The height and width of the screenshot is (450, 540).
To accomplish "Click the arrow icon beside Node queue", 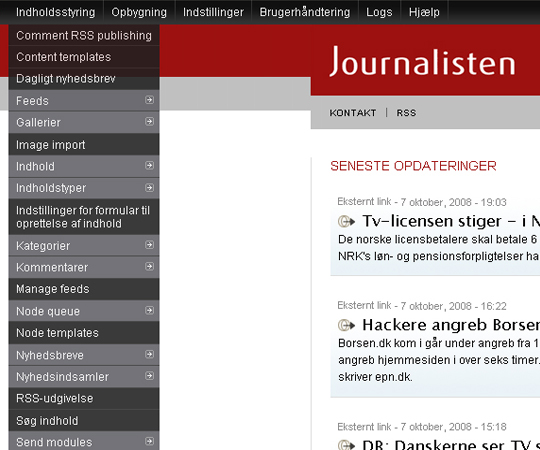I will point(149,311).
